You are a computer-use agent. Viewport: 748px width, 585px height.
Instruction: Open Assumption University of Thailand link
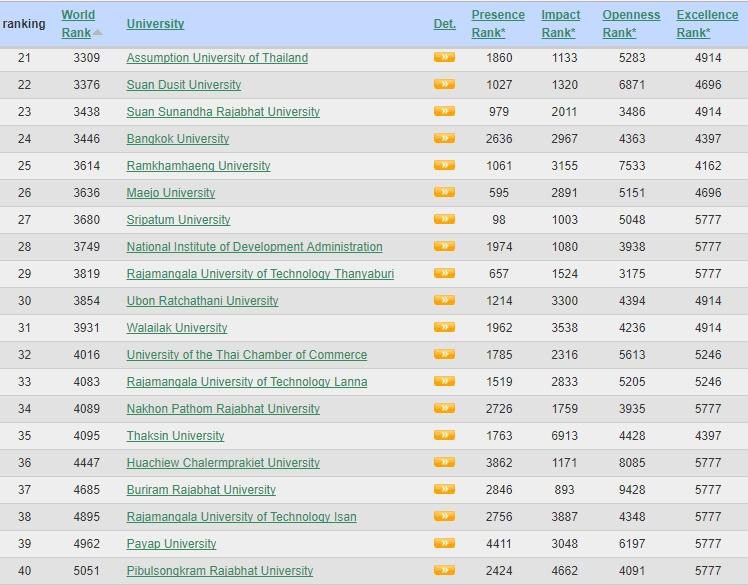pyautogui.click(x=217, y=58)
